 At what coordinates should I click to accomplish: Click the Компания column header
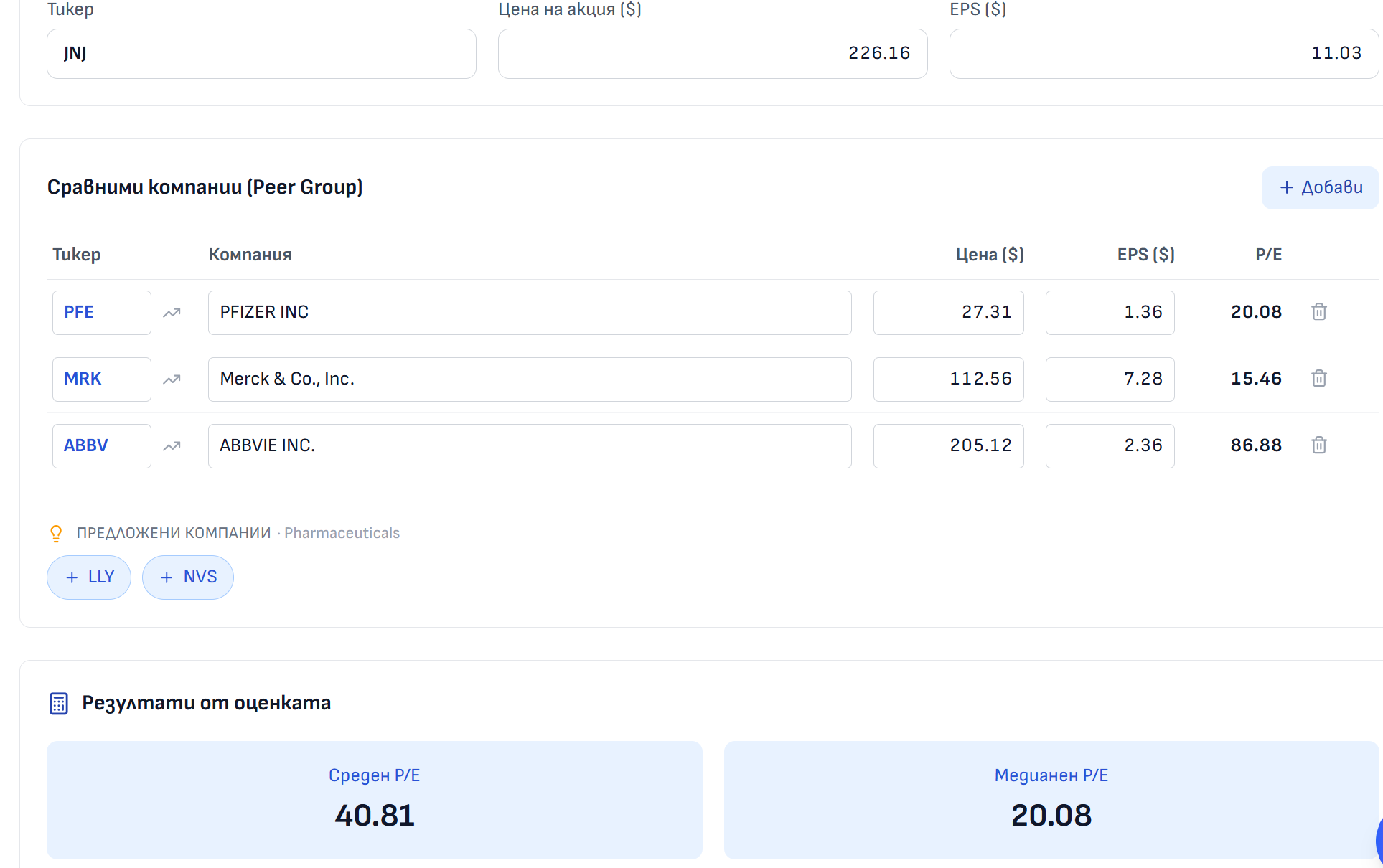(250, 255)
